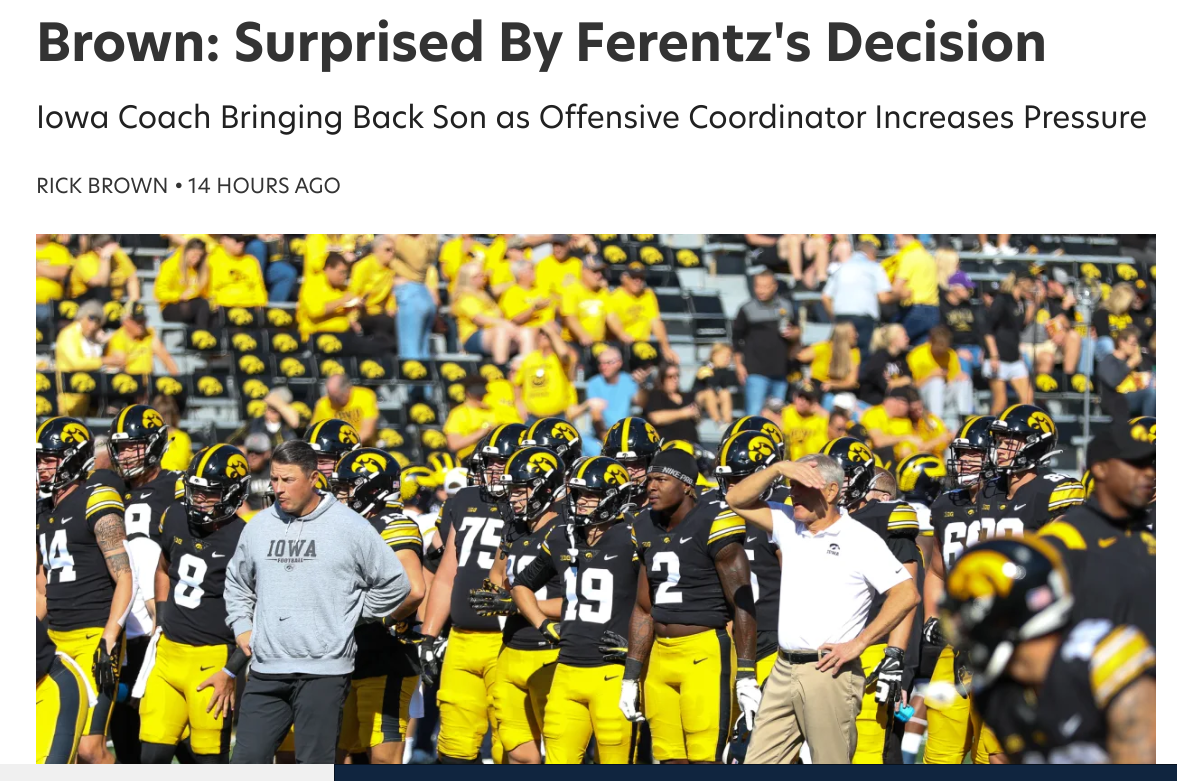Click the dark navy bar below the photo
The image size is (1177, 781).
point(755,772)
